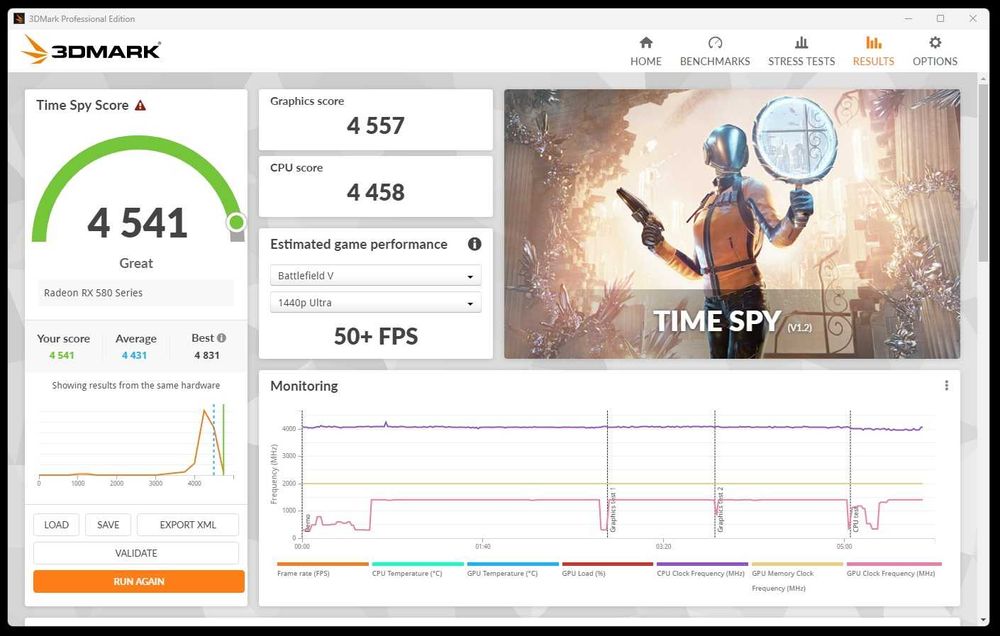Viewport: 1000px width, 636px height.
Task: Open the Battlefield V game dropdown
Action: (376, 276)
